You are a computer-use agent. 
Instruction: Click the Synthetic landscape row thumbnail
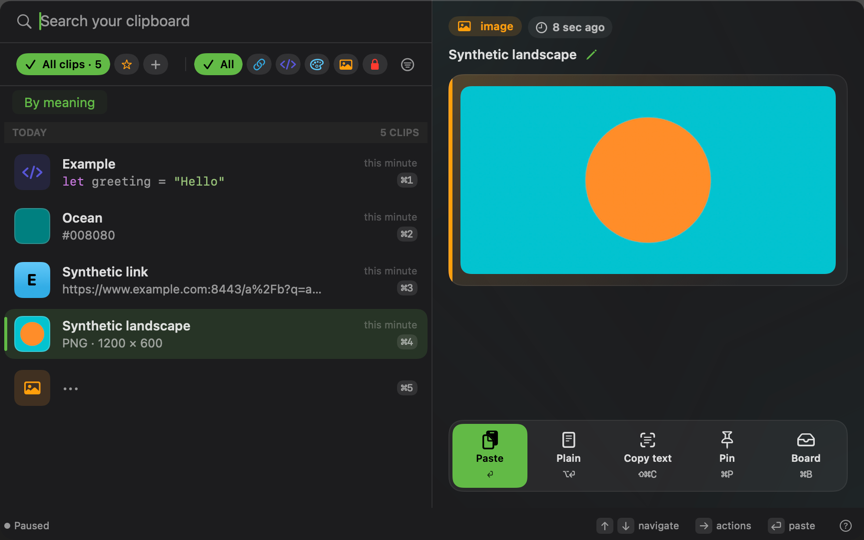32,334
